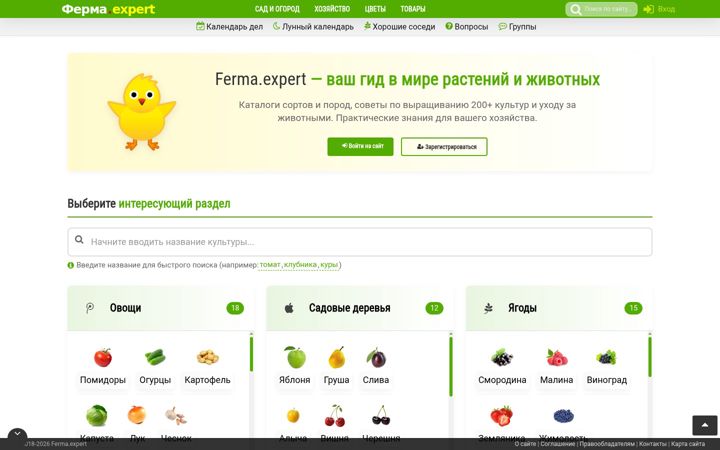
Task: Open the Сад и огород menu
Action: [277, 9]
